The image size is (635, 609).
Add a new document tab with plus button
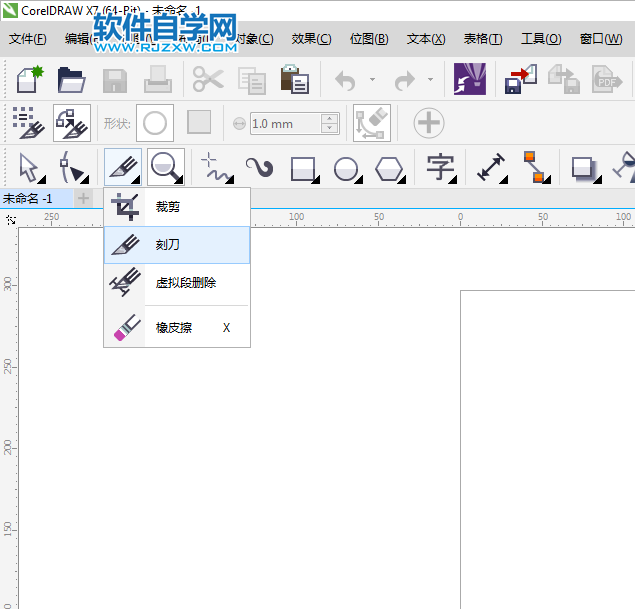point(83,198)
